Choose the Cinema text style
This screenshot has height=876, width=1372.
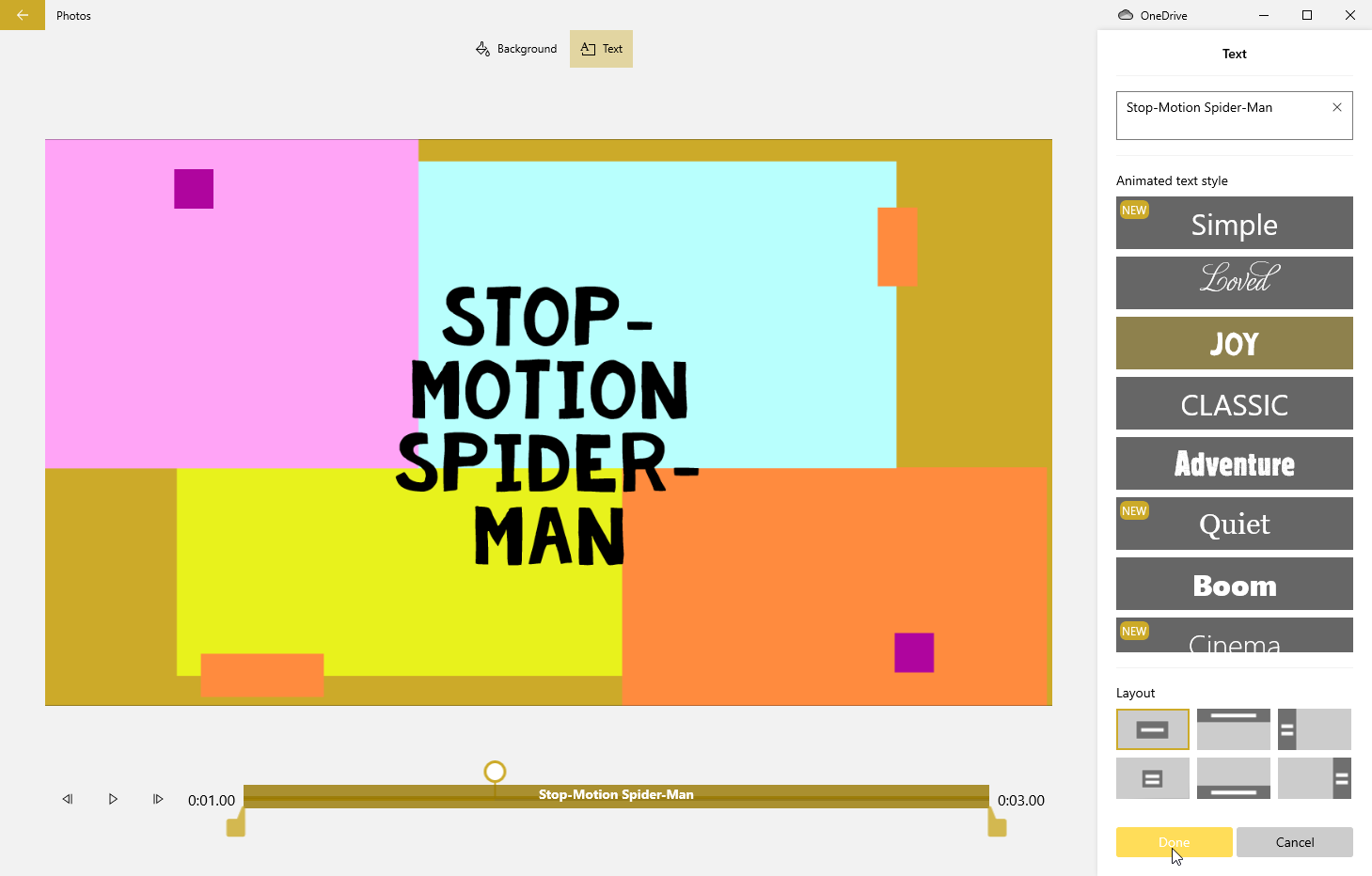(x=1235, y=635)
